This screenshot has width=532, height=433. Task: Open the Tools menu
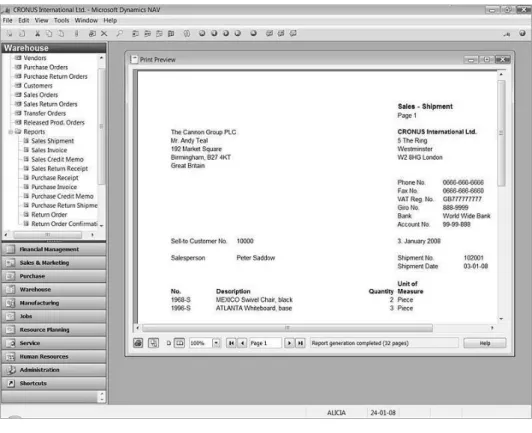(x=61, y=20)
